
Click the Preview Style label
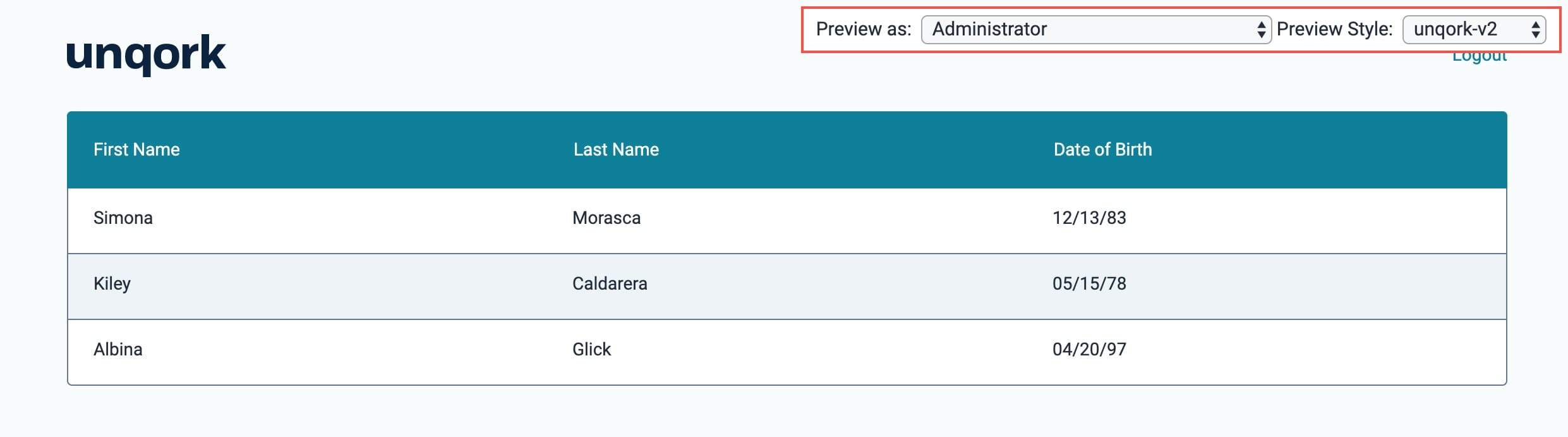coord(1334,29)
